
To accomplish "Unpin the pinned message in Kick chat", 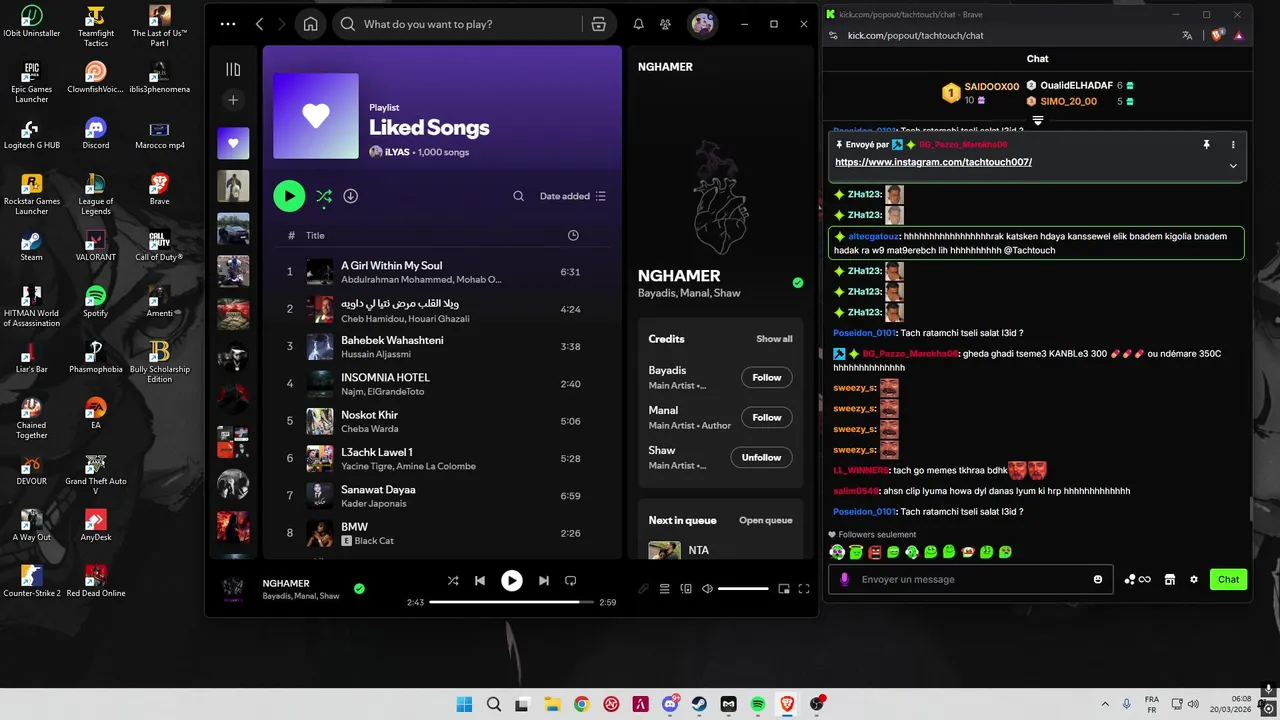I will [1206, 145].
